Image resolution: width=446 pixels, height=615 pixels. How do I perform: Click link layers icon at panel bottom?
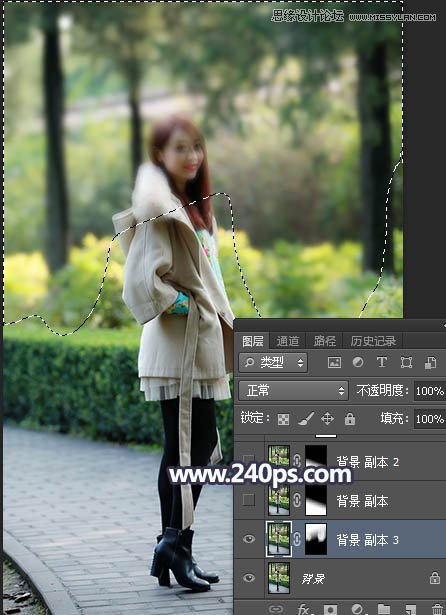(x=276, y=609)
